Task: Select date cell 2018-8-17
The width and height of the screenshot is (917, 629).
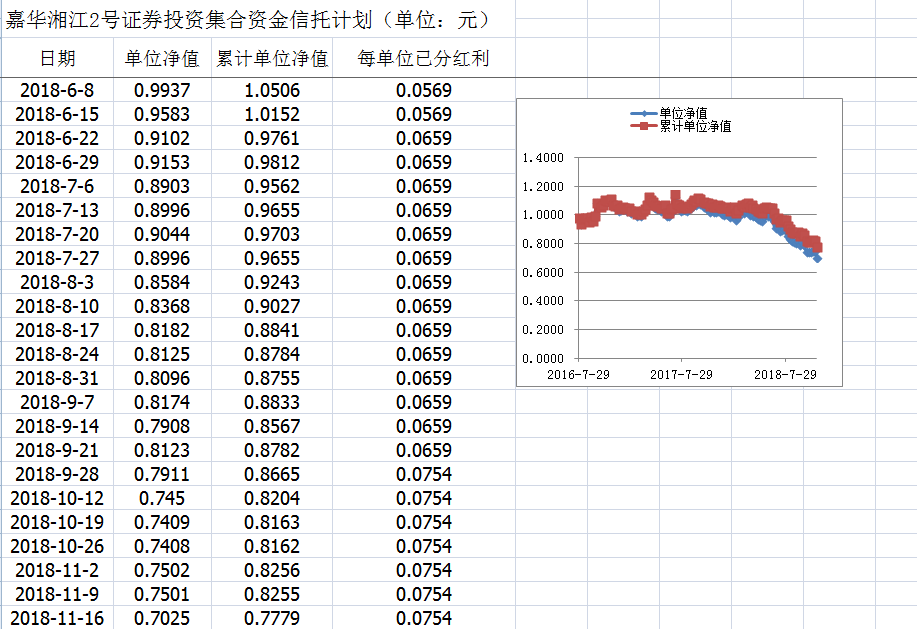Action: [57, 330]
